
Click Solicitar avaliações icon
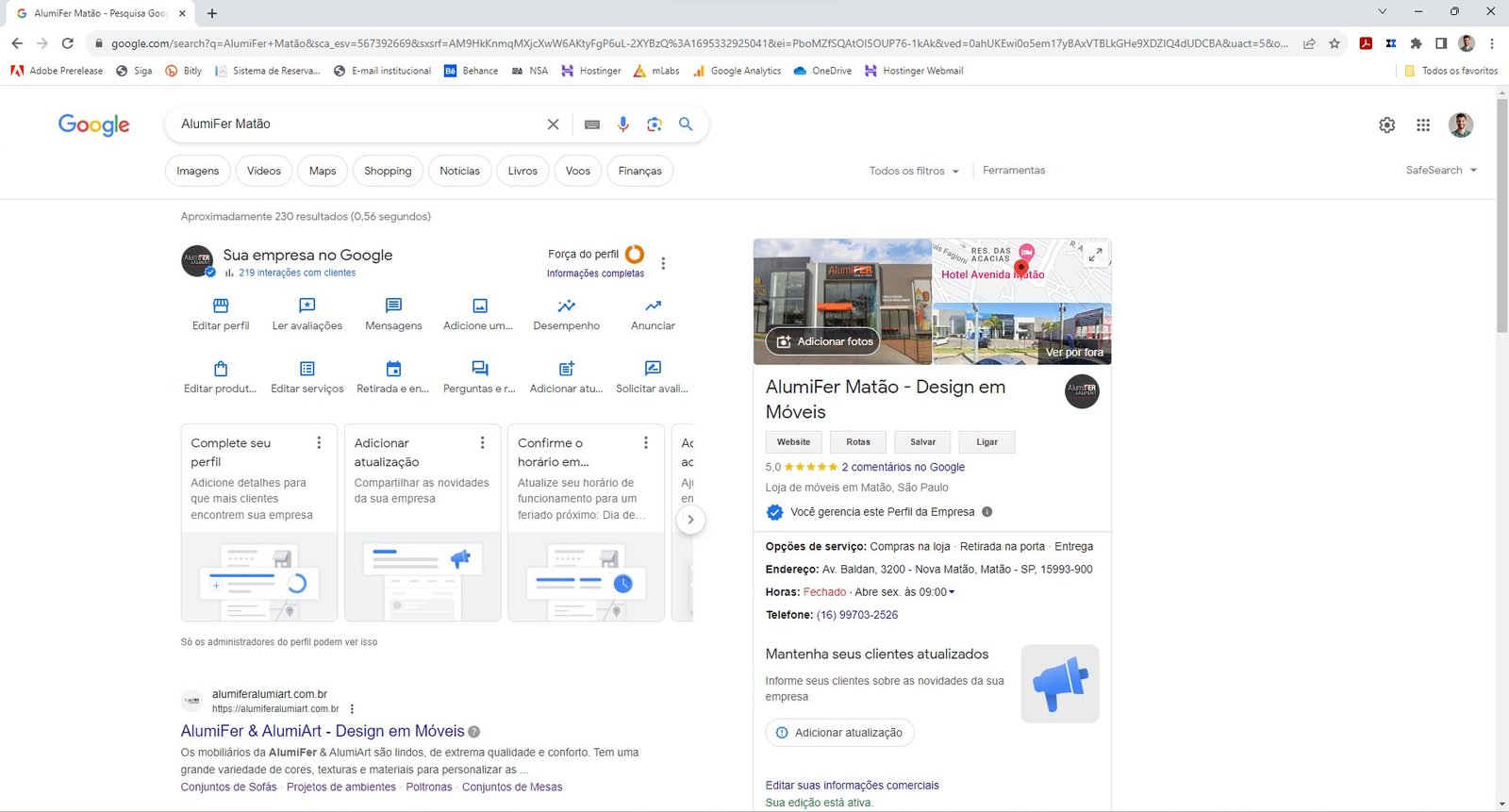[x=653, y=369]
